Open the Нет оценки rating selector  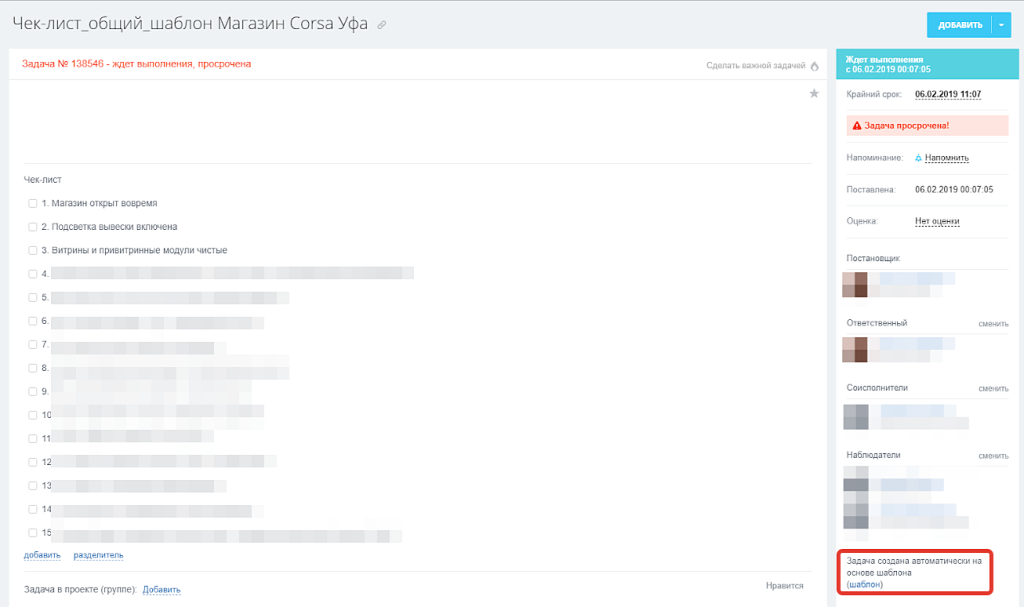coord(937,221)
